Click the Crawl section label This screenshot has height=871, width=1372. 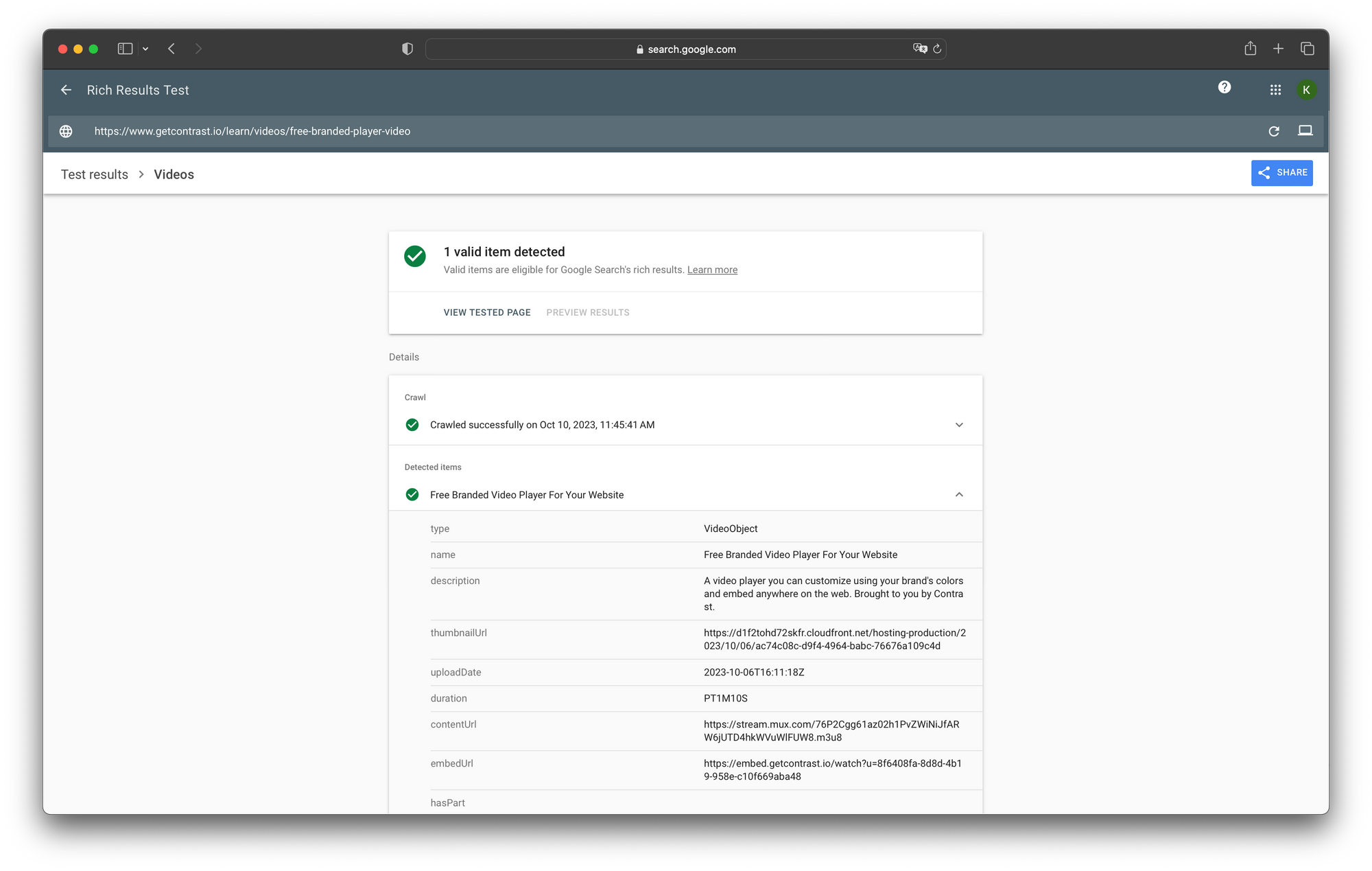[x=415, y=397]
